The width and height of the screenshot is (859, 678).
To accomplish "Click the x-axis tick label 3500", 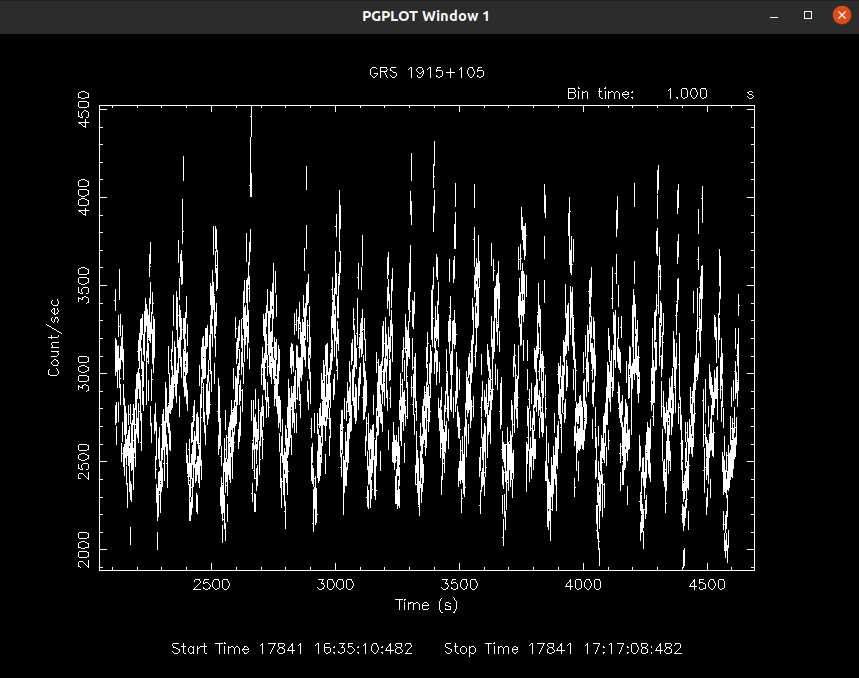I will coord(459,585).
